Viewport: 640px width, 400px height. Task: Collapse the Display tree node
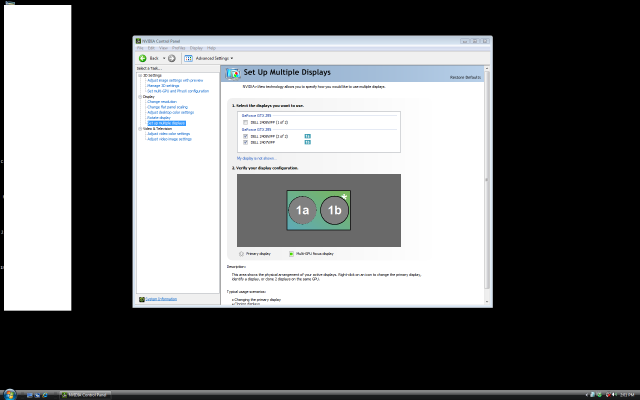[140, 97]
